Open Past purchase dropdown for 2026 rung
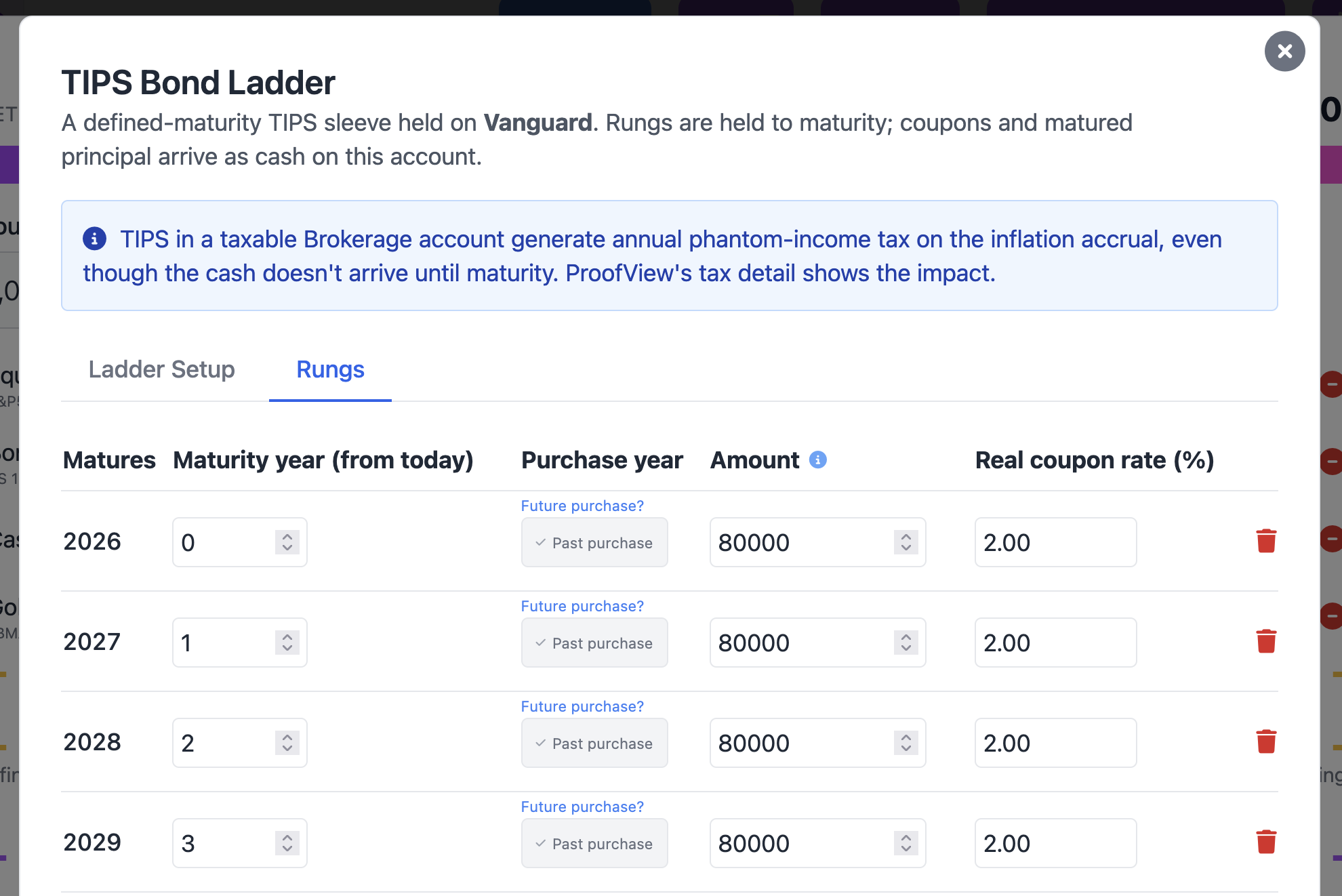 pyautogui.click(x=594, y=542)
